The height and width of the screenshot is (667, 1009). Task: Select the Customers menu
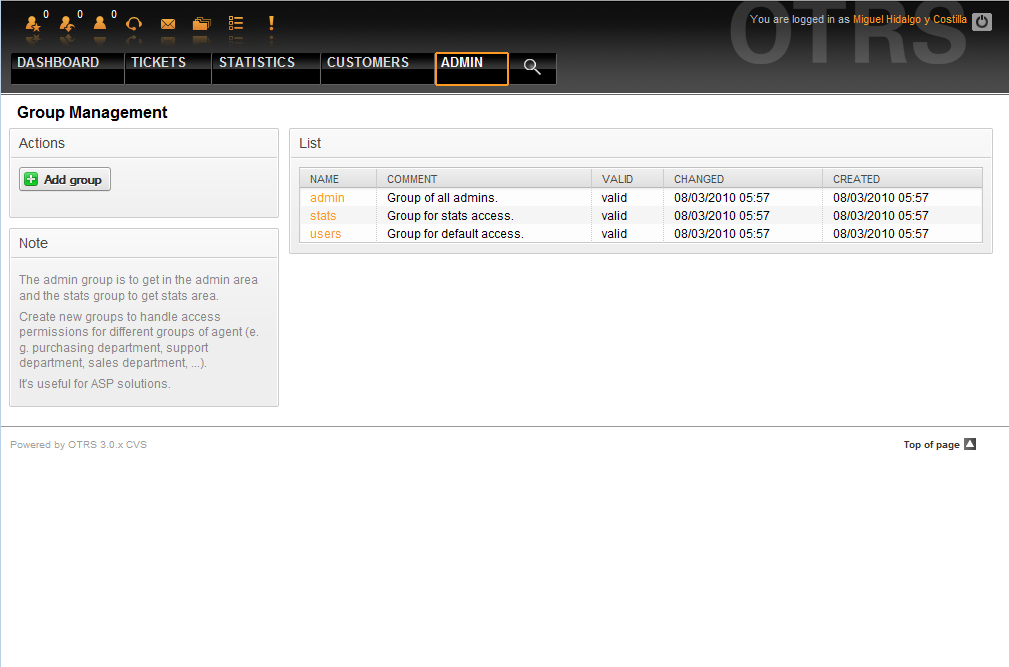click(x=367, y=63)
